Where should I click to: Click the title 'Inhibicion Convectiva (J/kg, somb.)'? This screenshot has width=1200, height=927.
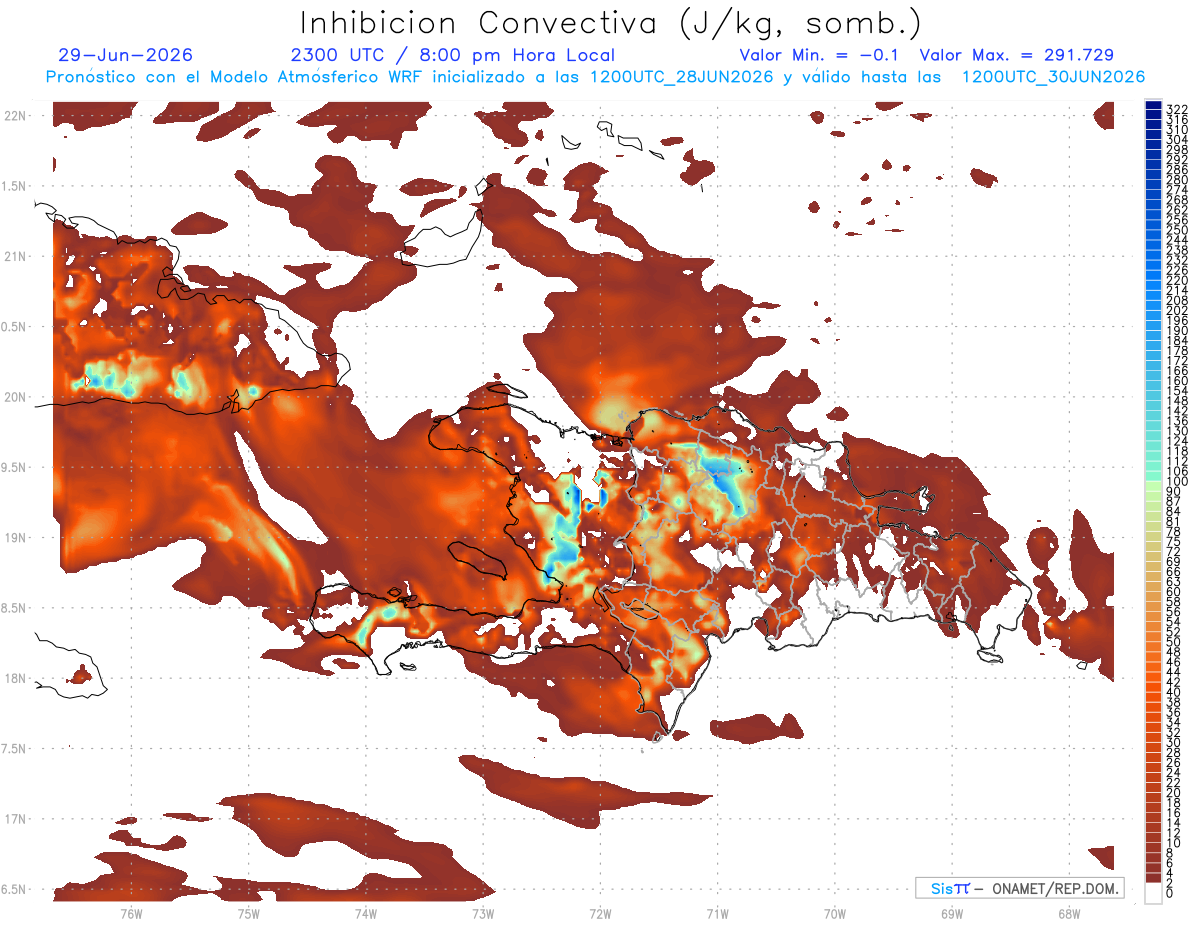coord(611,23)
